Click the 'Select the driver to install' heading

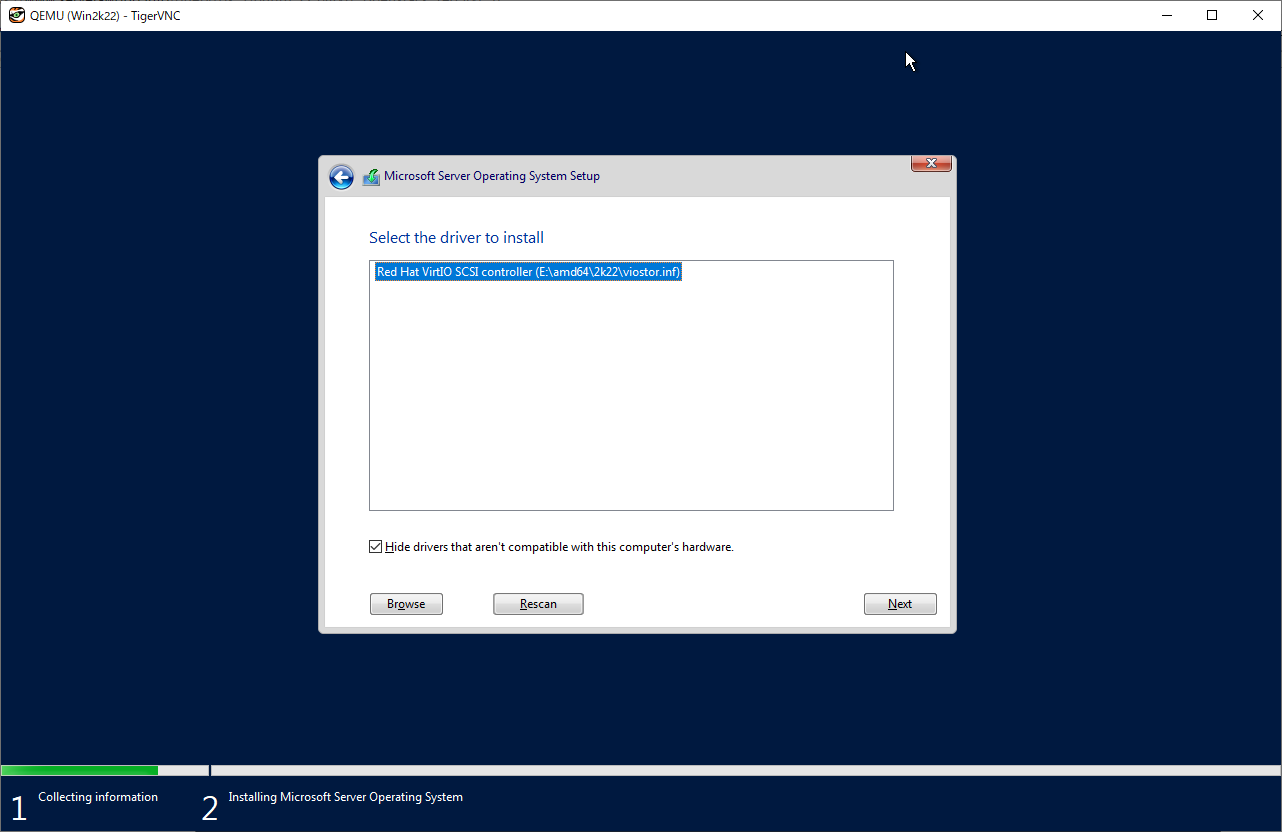(456, 238)
